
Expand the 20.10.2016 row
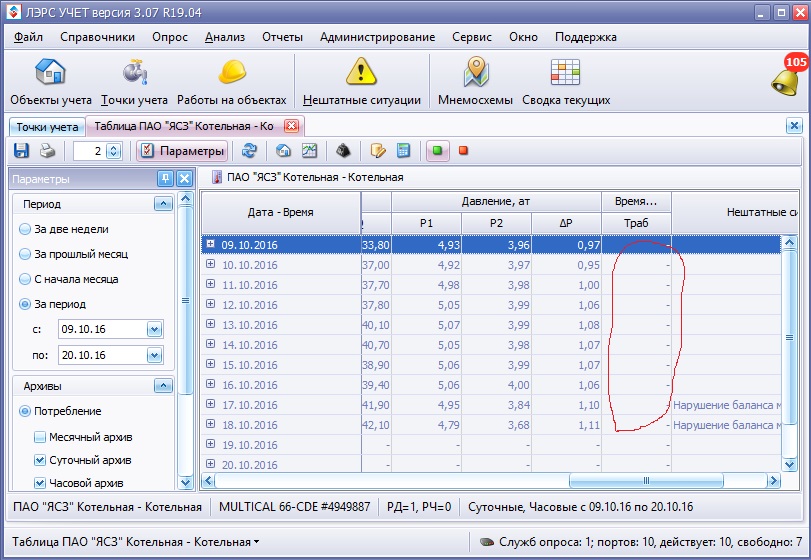[x=211, y=464]
